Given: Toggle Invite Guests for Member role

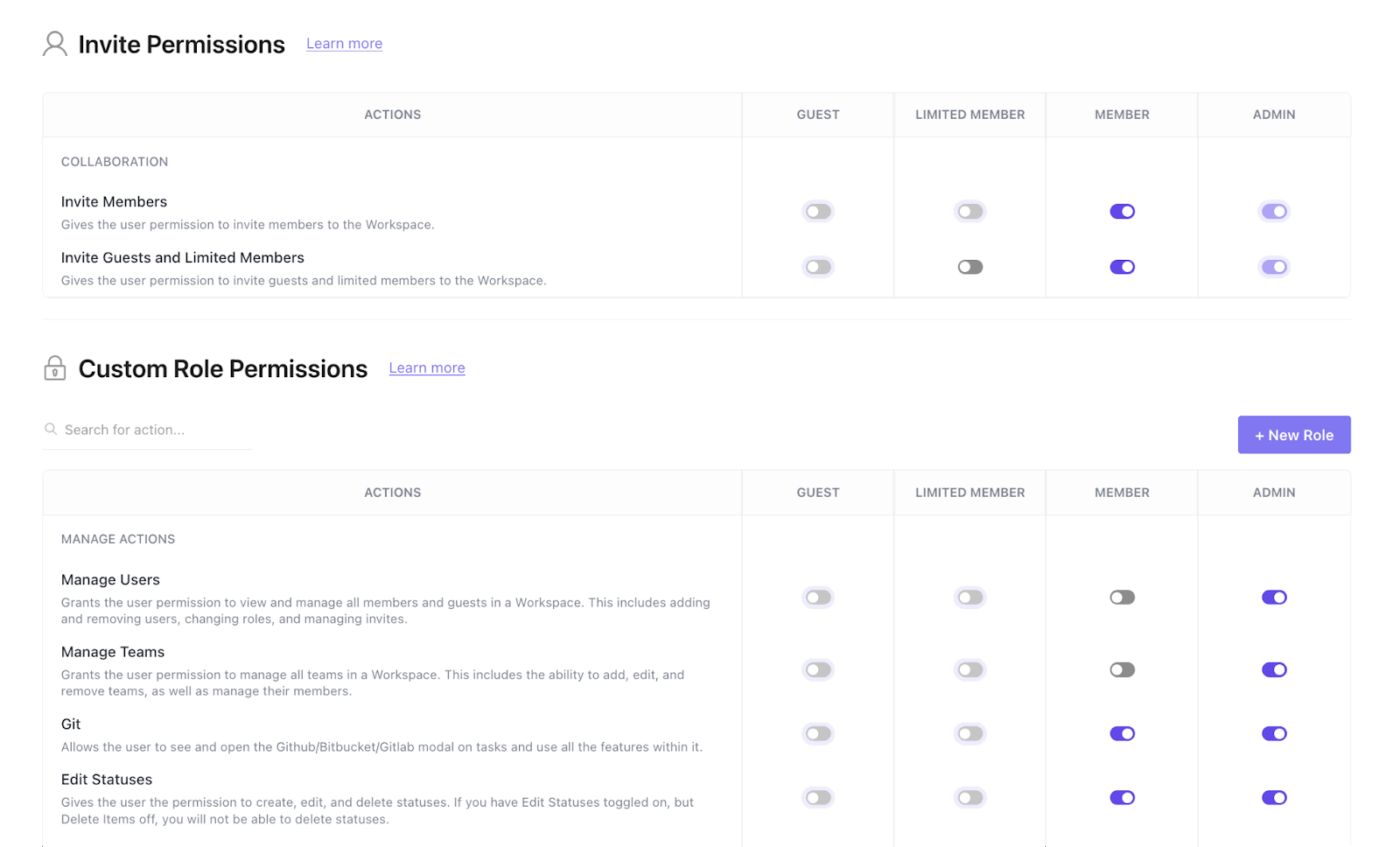Looking at the screenshot, I should click(1122, 267).
